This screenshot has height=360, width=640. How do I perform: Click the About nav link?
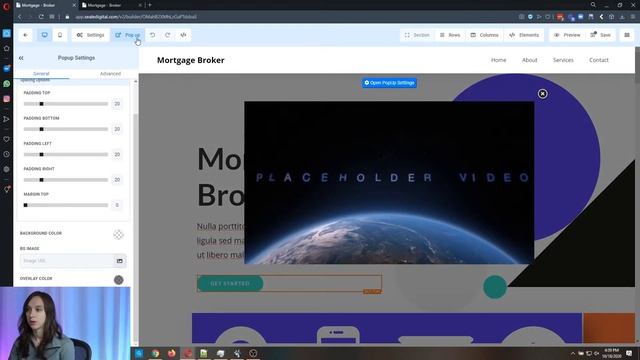(x=529, y=60)
